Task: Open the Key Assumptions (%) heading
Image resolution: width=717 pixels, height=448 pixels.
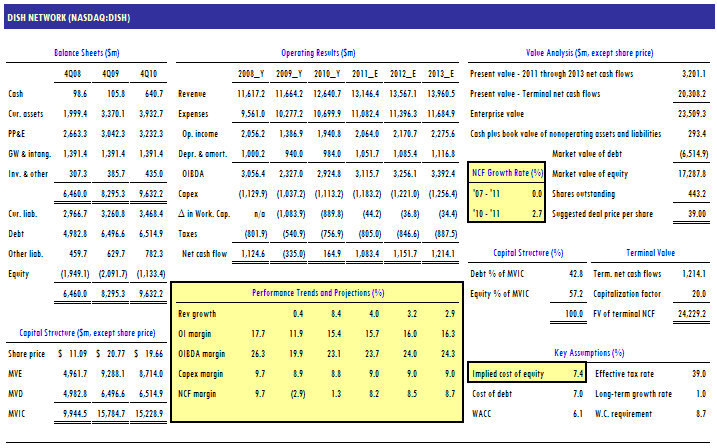Action: 589,353
